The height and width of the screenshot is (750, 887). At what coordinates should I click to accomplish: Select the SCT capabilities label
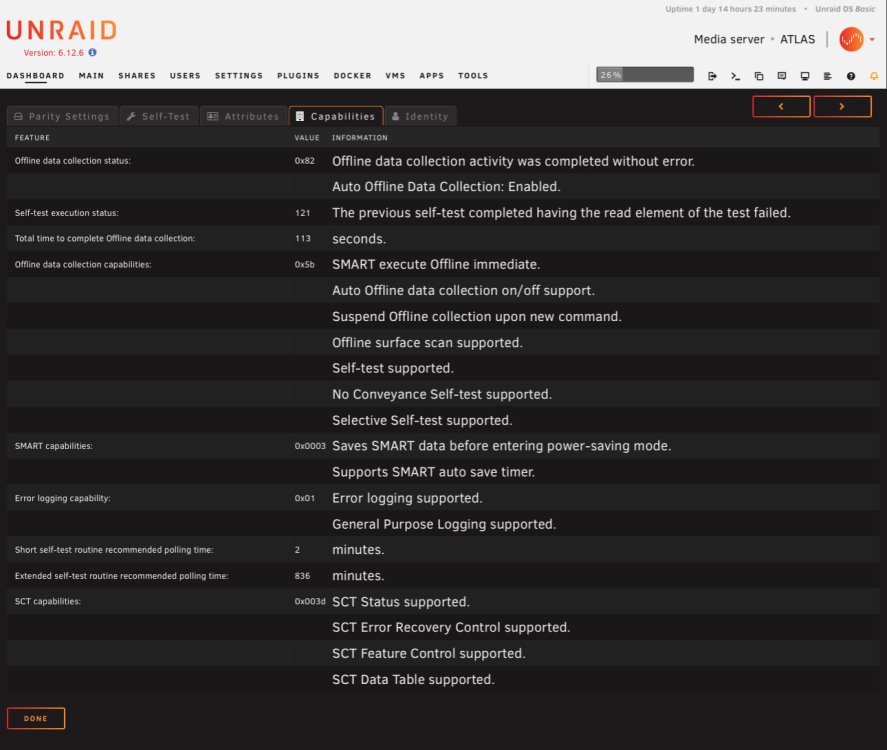(x=48, y=601)
